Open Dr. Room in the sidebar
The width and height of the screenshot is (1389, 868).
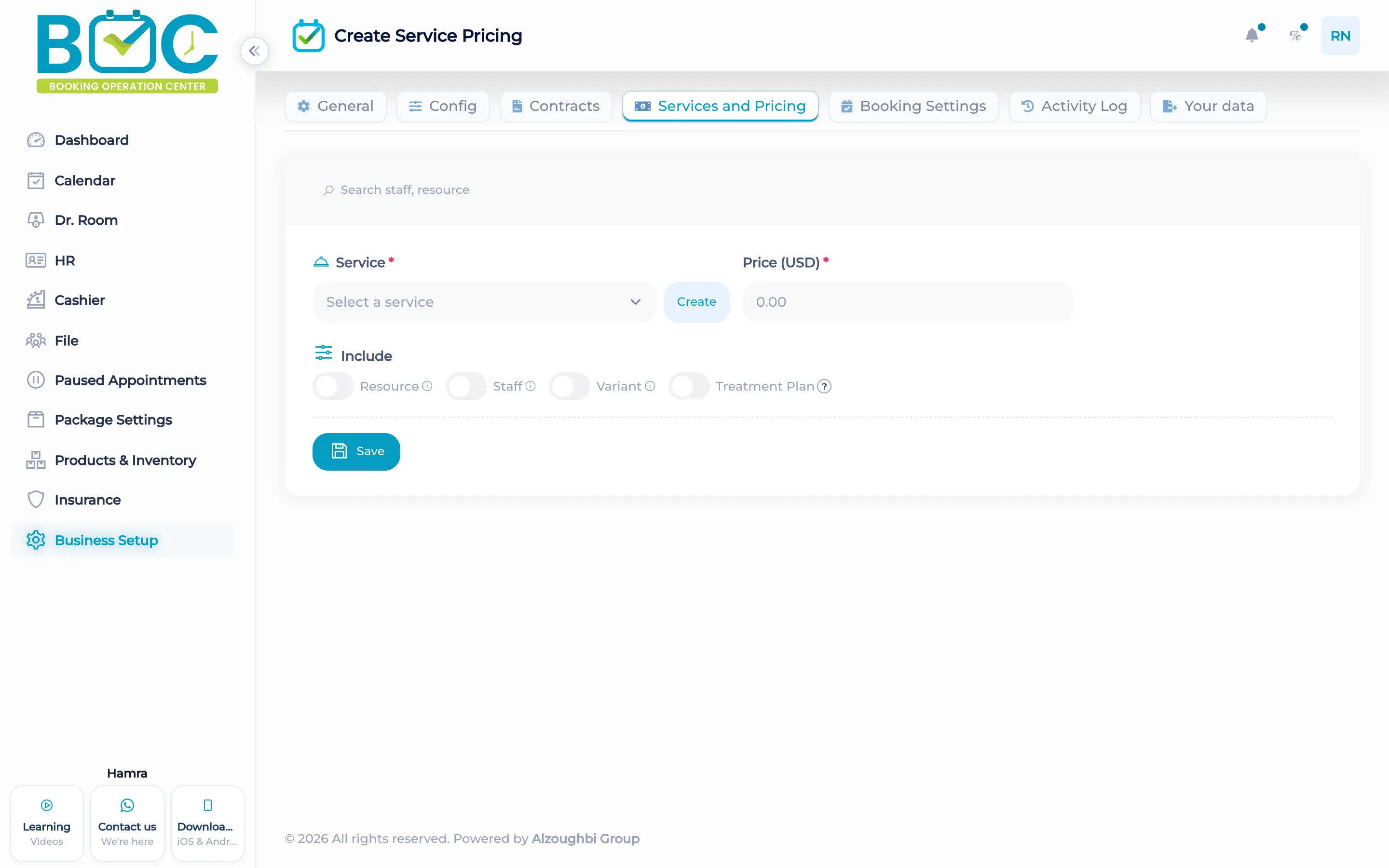[122, 220]
